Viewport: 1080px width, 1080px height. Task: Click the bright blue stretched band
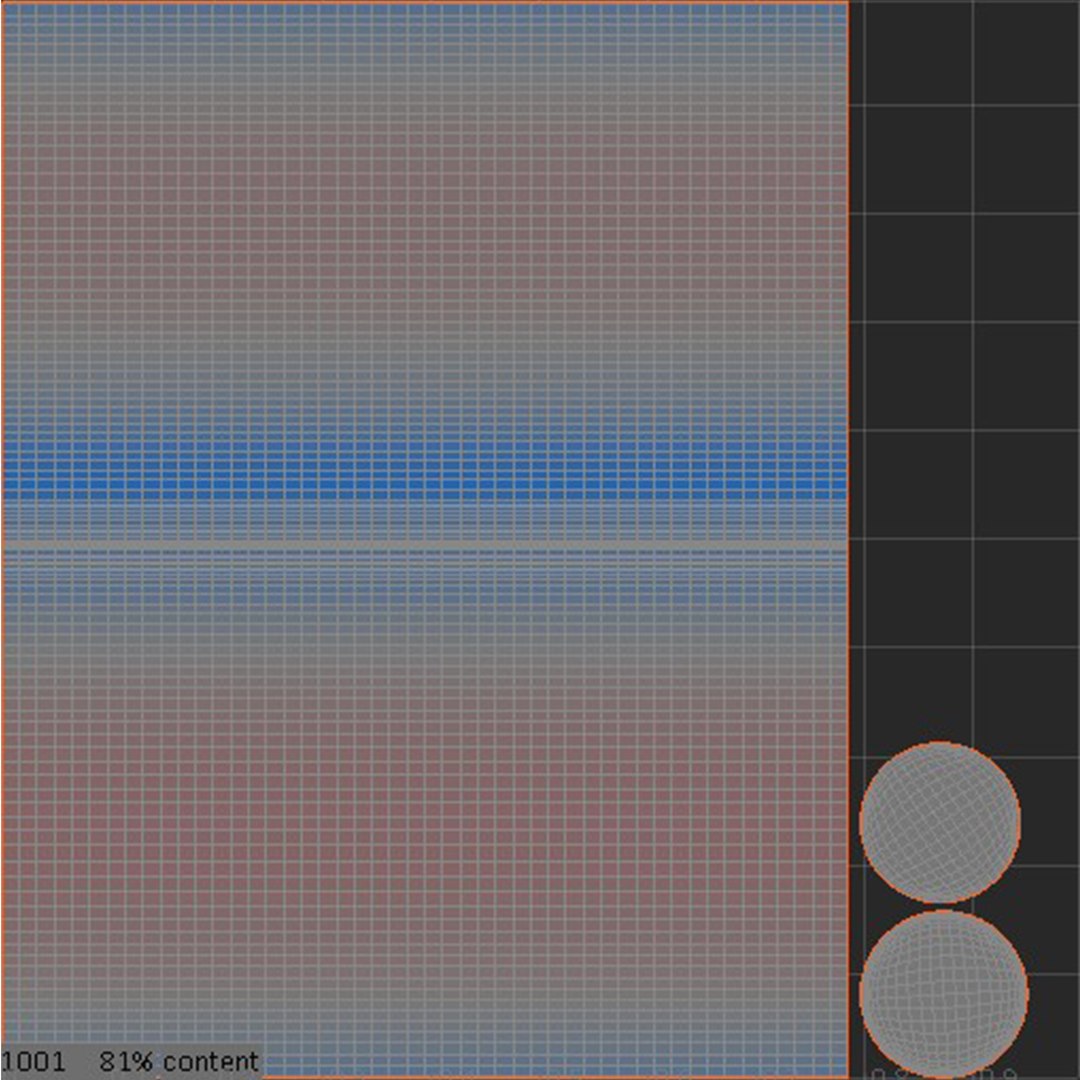425,470
